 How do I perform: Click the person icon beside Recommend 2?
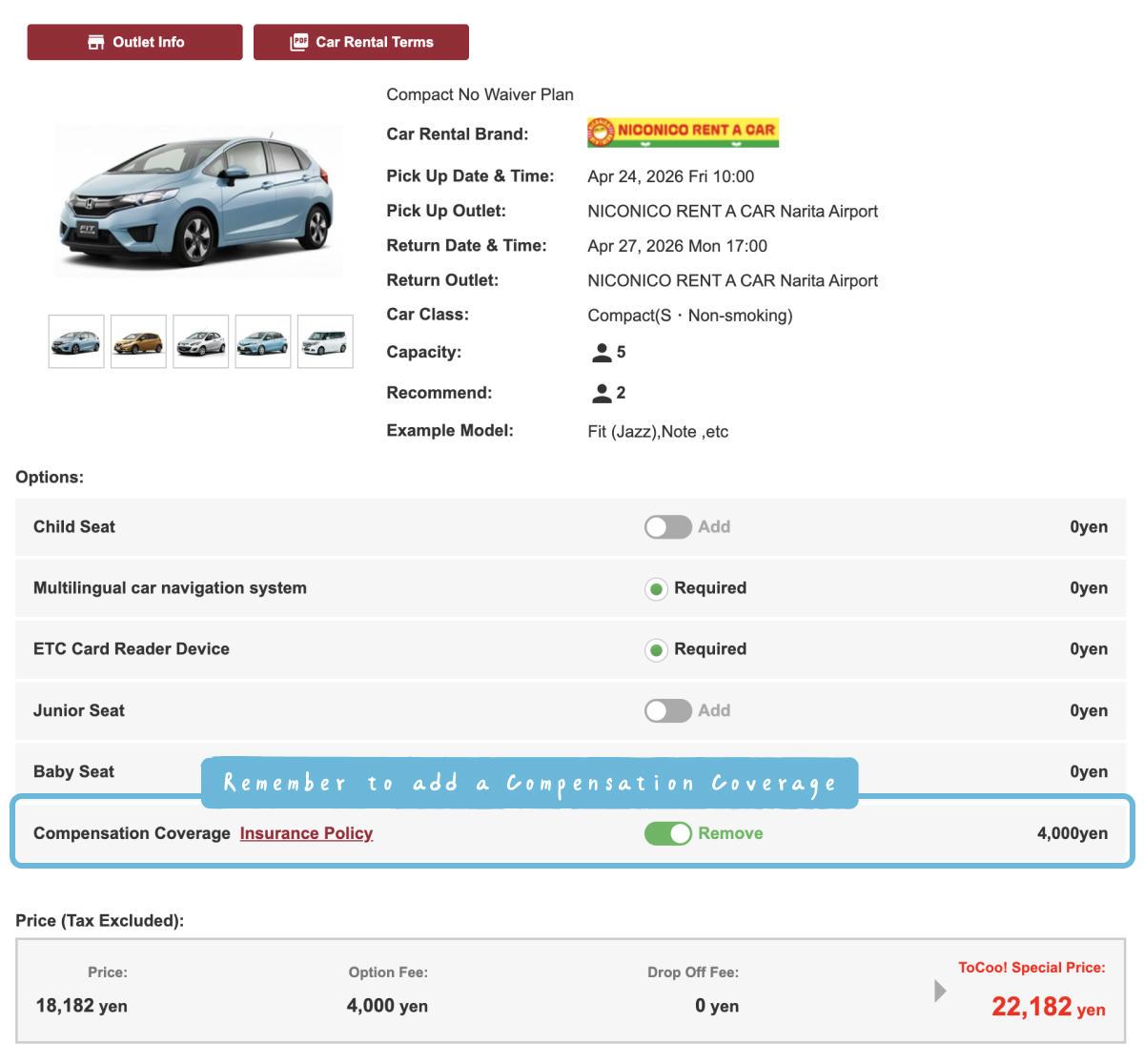602,393
